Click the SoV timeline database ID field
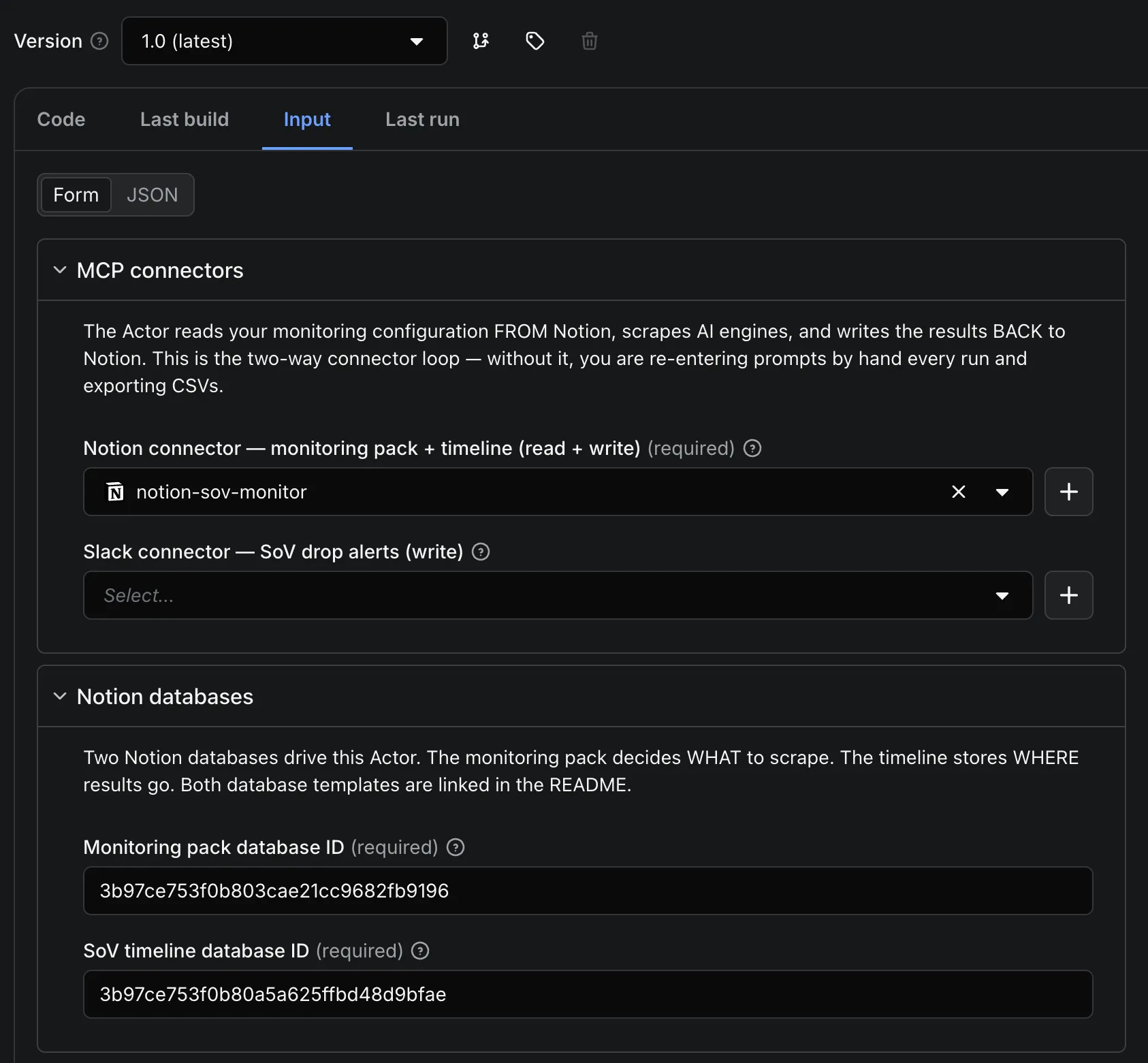This screenshot has height=1063, width=1148. (x=588, y=994)
